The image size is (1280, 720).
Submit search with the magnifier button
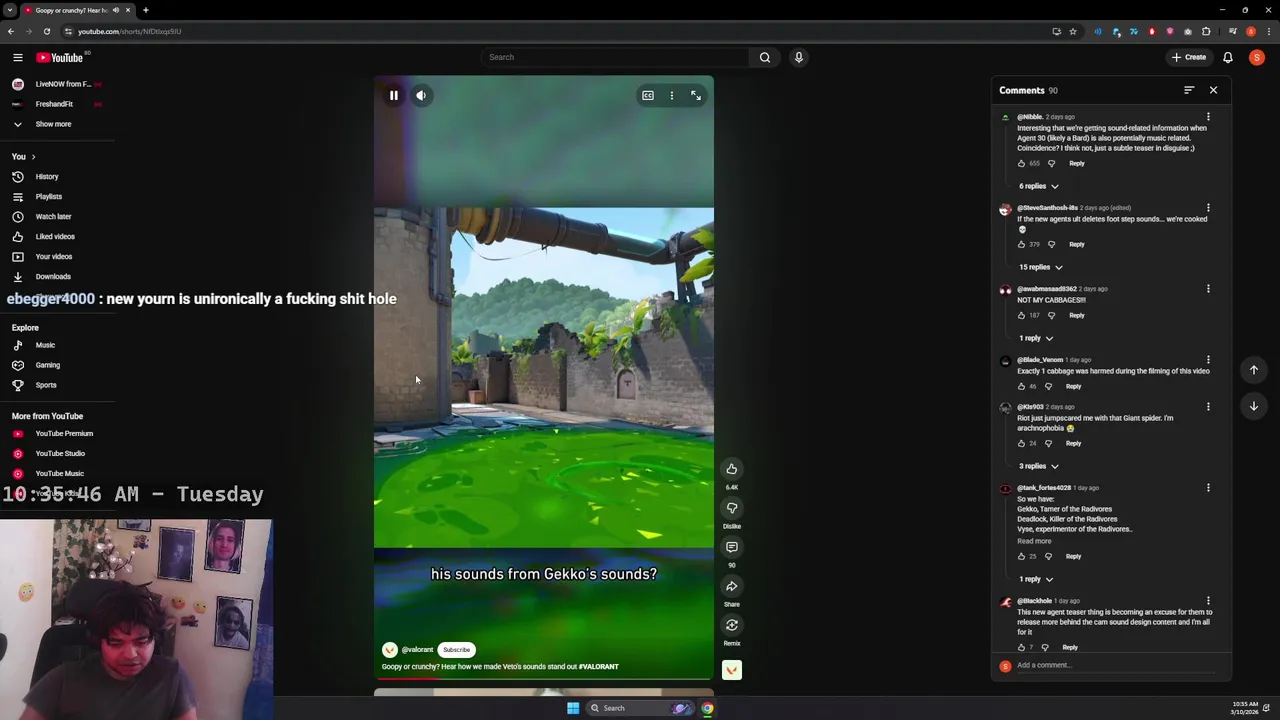coord(765,57)
